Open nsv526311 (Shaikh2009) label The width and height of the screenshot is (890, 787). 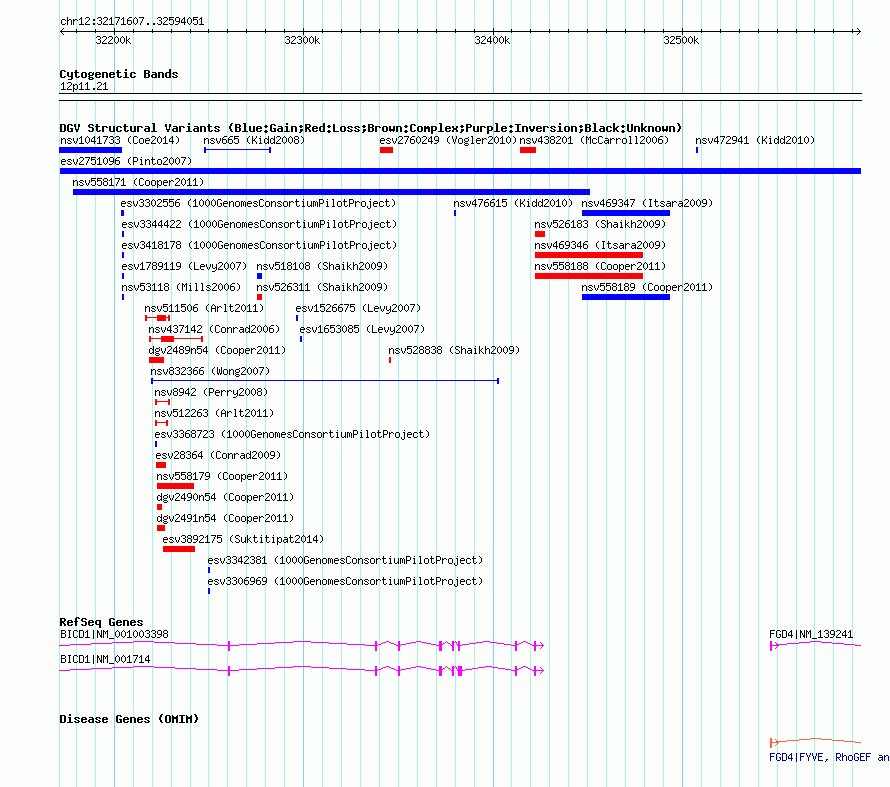pyautogui.click(x=322, y=287)
